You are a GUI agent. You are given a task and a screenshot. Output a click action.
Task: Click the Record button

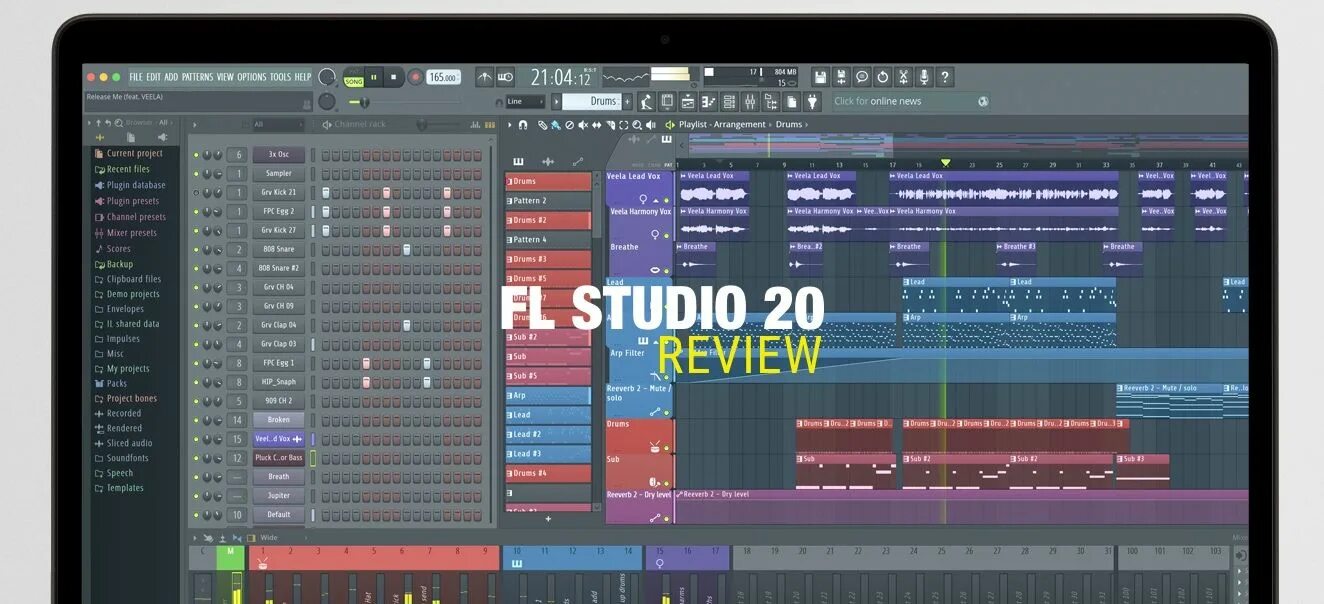pyautogui.click(x=415, y=77)
